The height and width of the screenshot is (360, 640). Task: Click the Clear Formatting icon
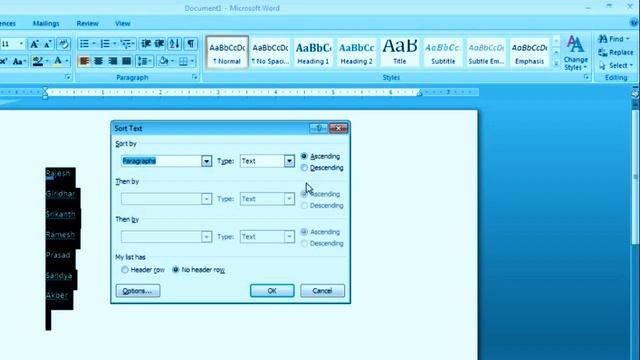[x=63, y=44]
